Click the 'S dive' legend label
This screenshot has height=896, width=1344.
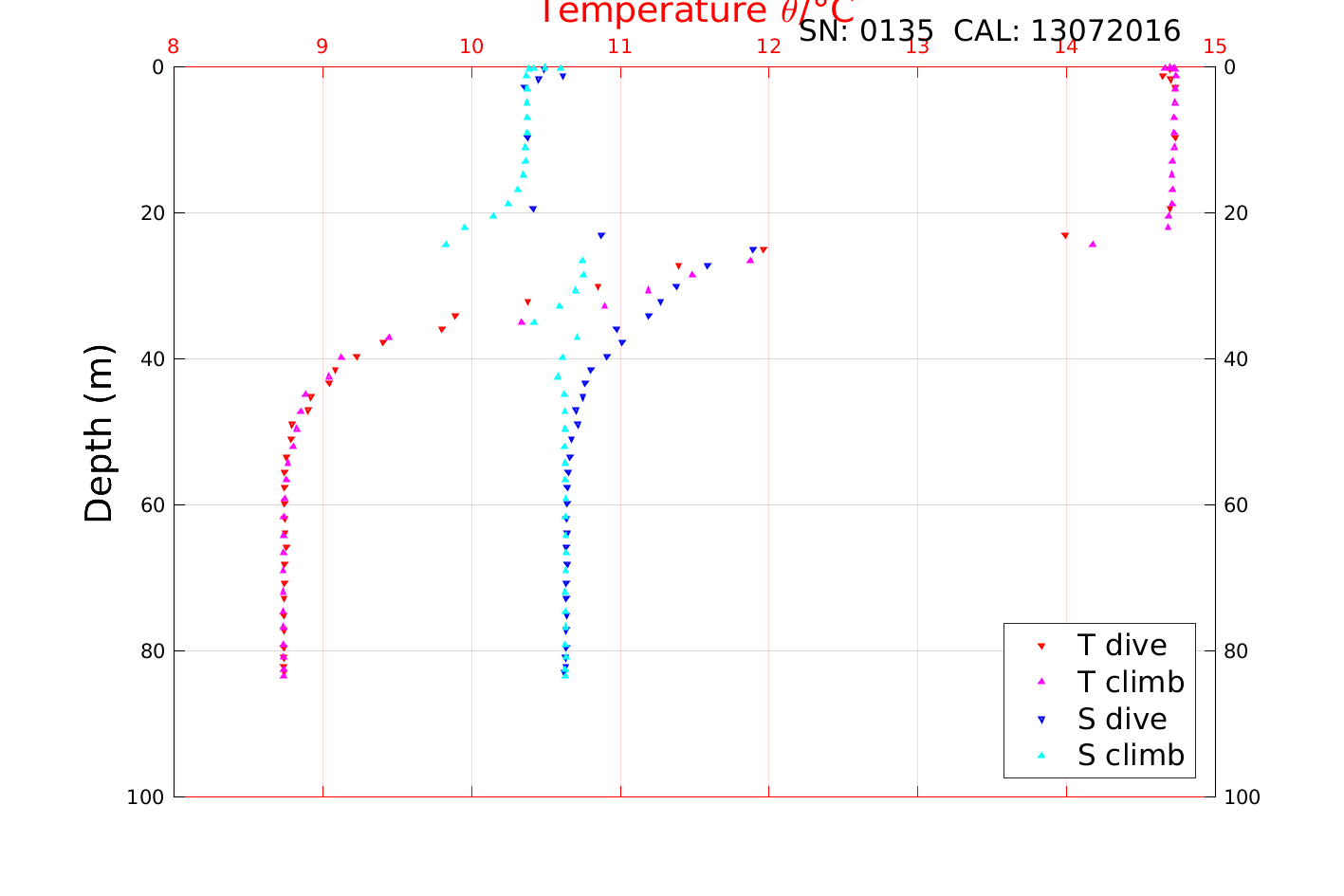pos(1122,720)
